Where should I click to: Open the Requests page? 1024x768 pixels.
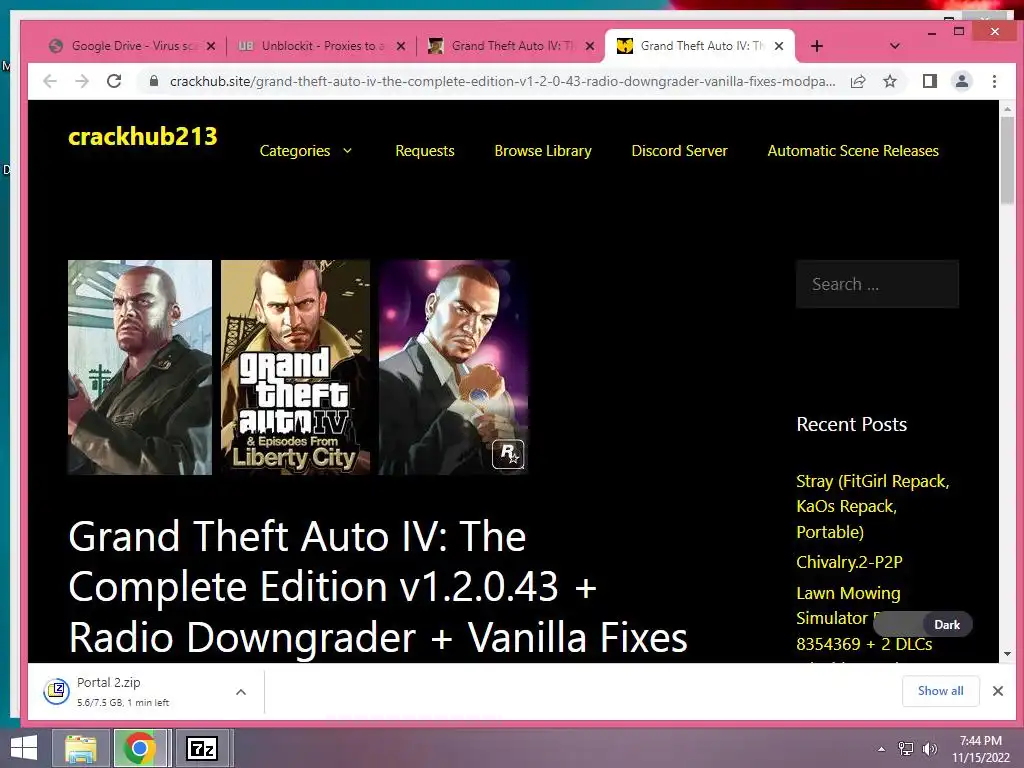[424, 151]
